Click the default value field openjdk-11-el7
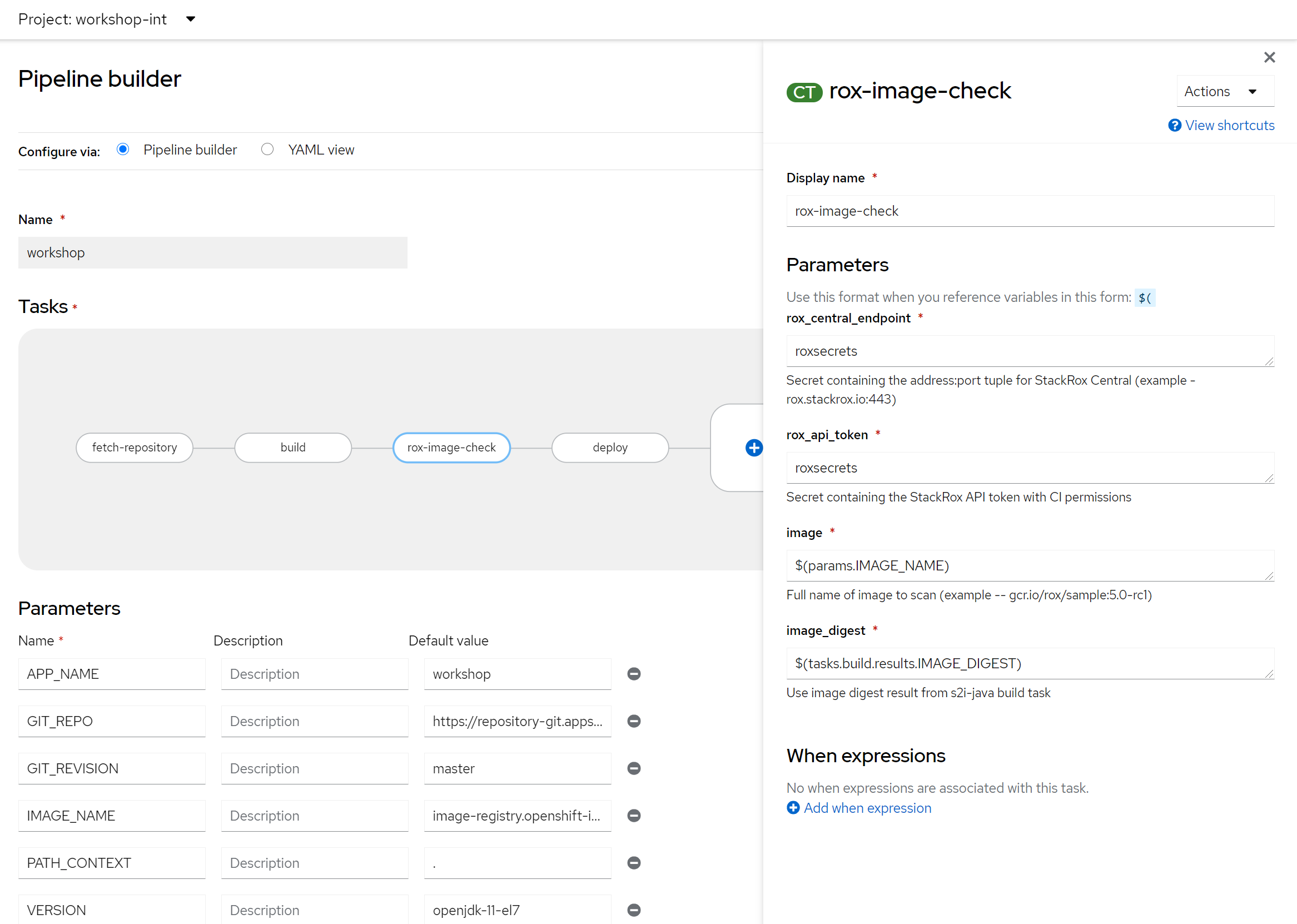 pyautogui.click(x=518, y=909)
